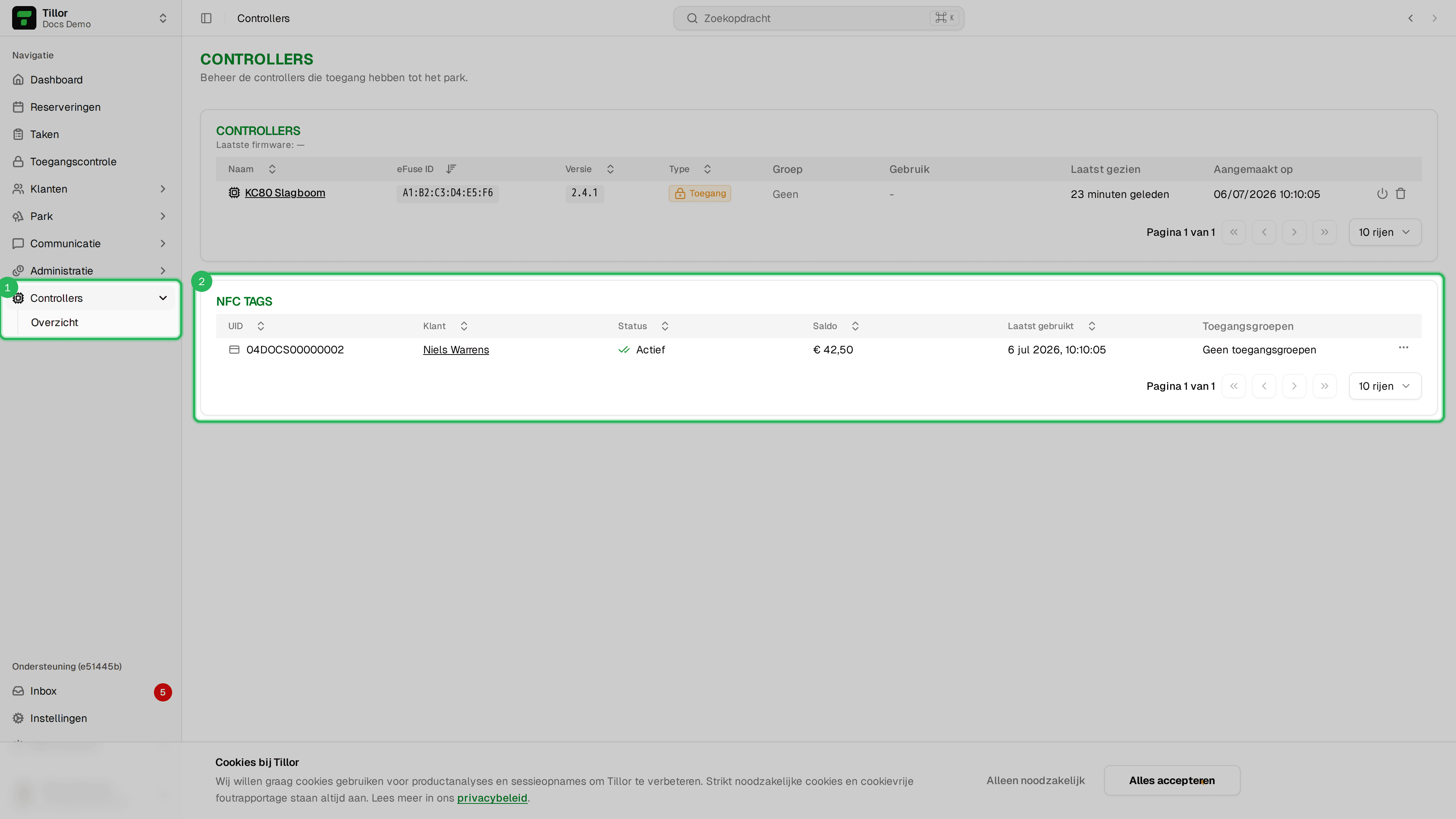Viewport: 1456px width, 819px height.
Task: Select the Overzicht sub-item
Action: click(x=54, y=322)
